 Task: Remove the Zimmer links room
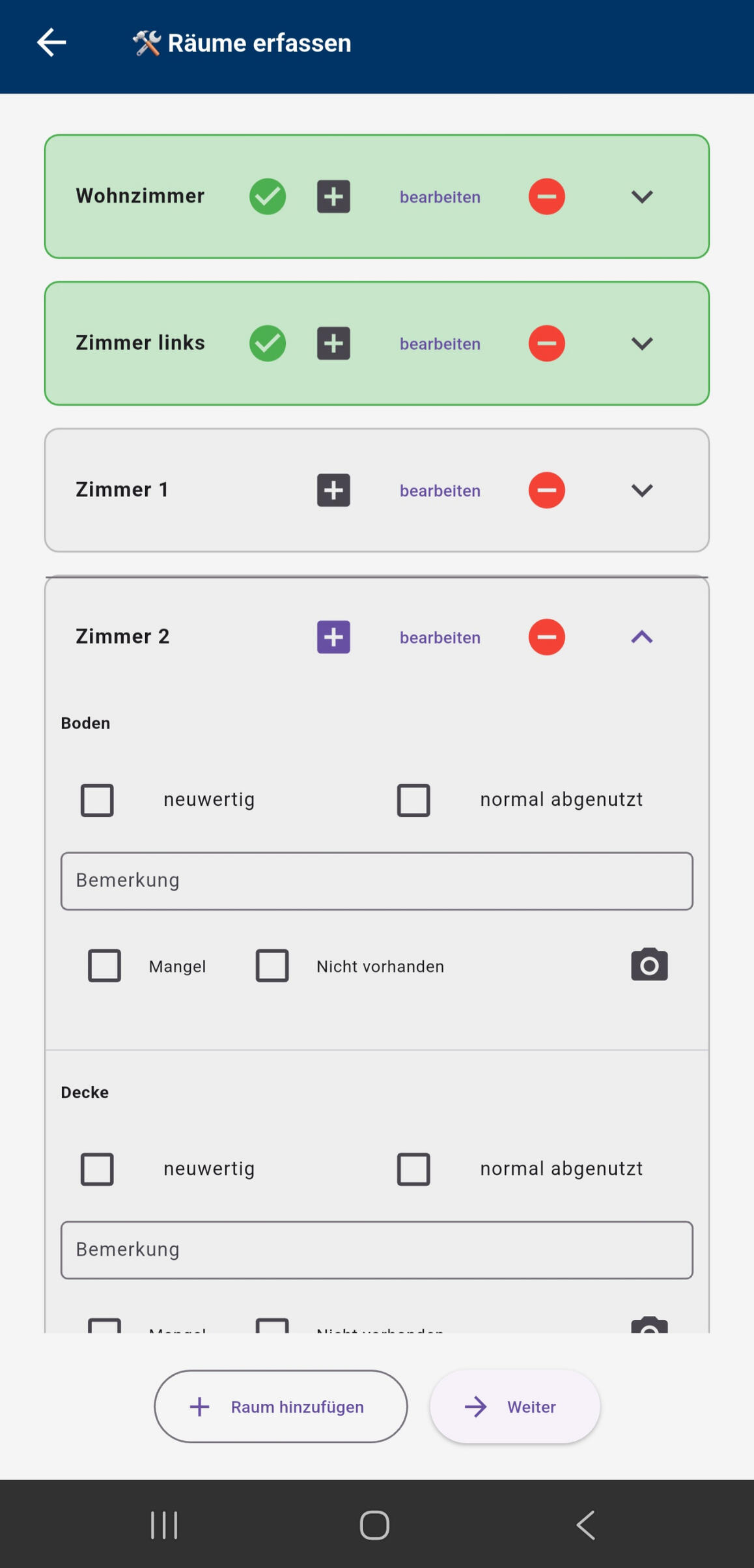tap(546, 343)
